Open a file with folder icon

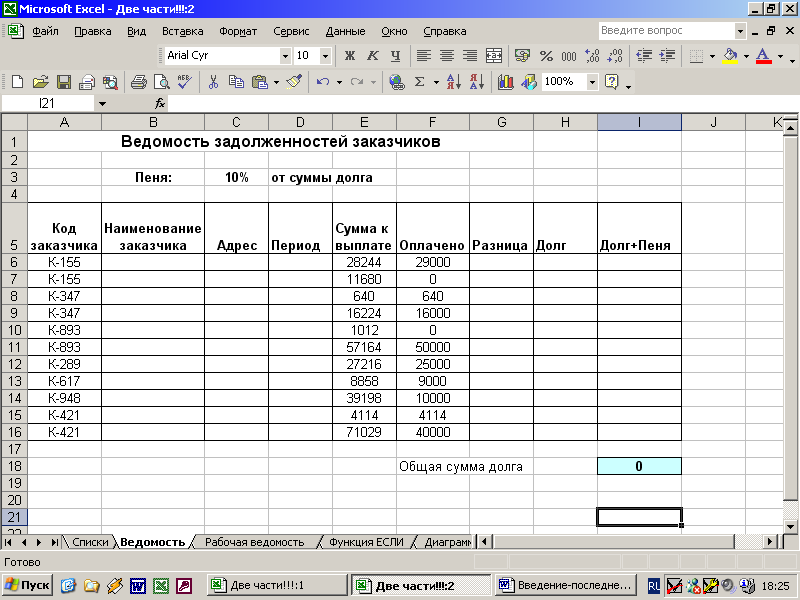[40, 82]
